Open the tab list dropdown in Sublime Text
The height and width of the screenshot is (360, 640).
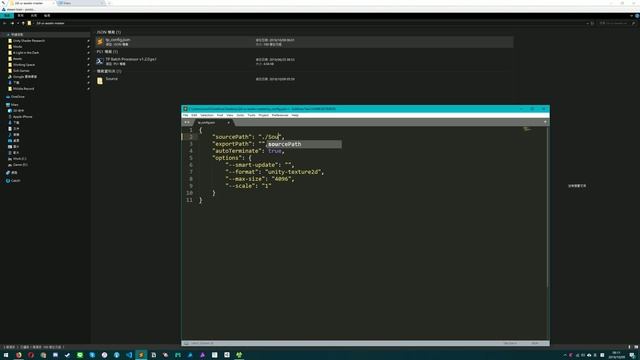(545, 122)
